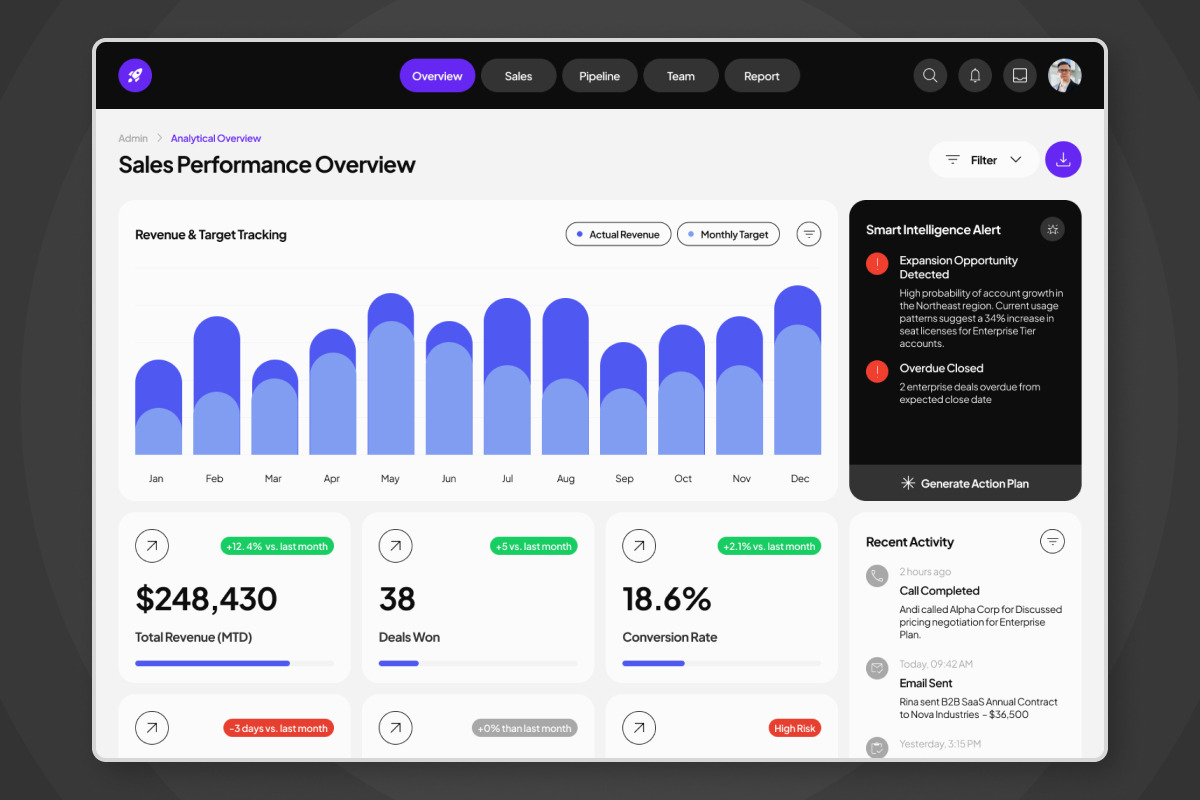Click the purple download button
1200x800 pixels.
1063,159
